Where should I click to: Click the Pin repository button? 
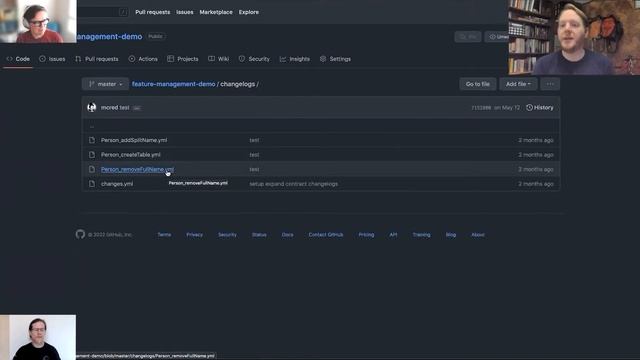468,37
